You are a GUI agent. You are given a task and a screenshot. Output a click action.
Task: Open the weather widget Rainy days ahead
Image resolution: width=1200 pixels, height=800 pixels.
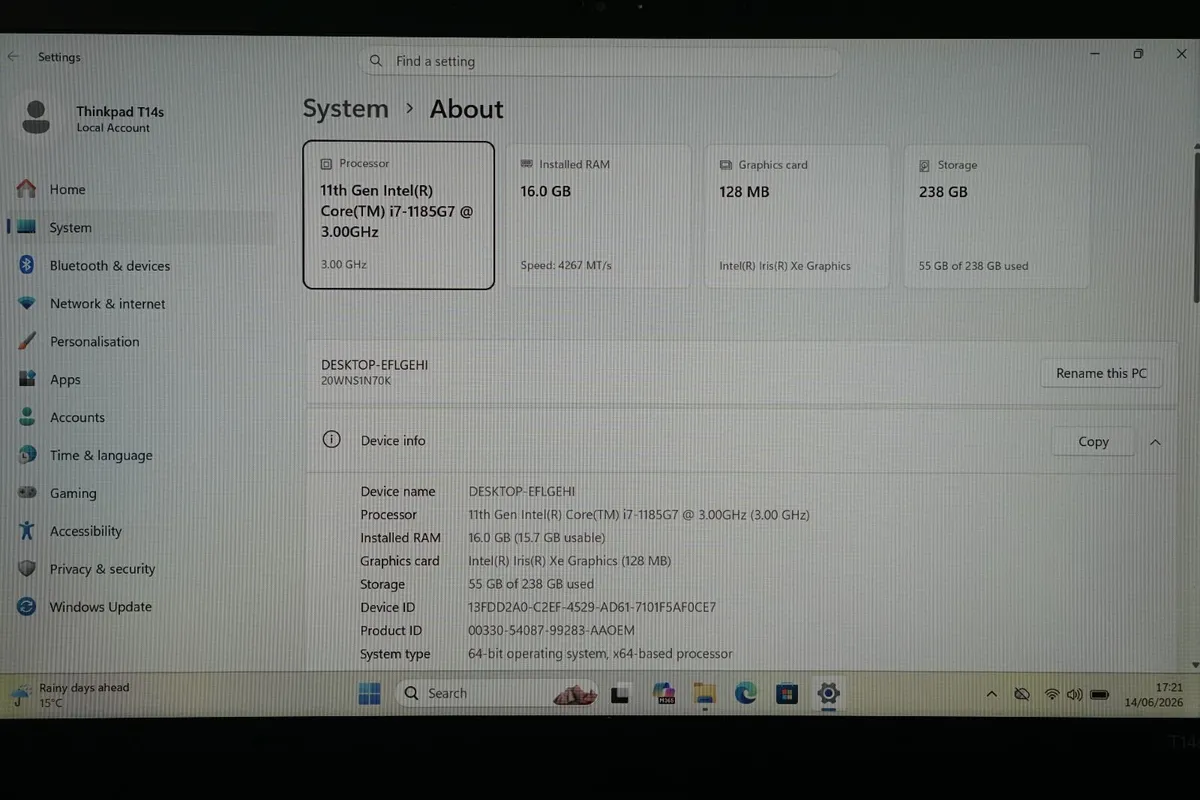click(70, 694)
